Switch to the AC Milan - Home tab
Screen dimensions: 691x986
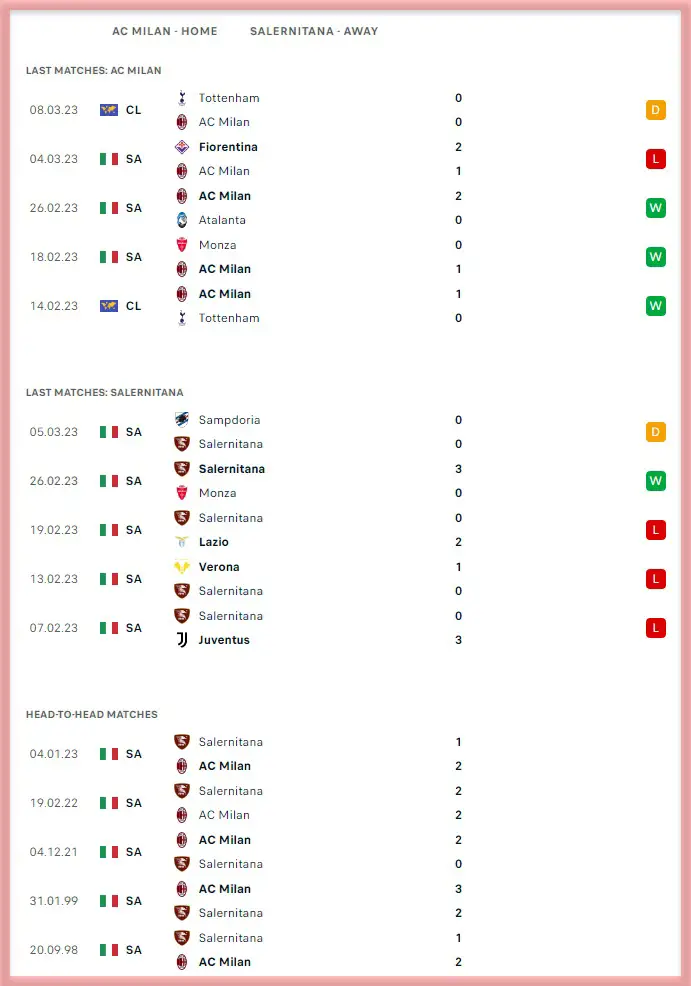click(x=165, y=31)
